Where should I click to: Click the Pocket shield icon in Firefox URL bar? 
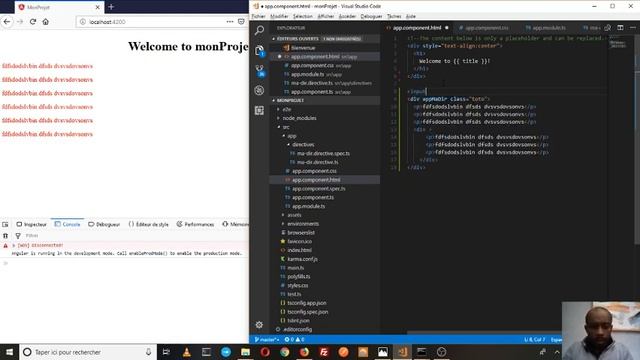click(241, 22)
